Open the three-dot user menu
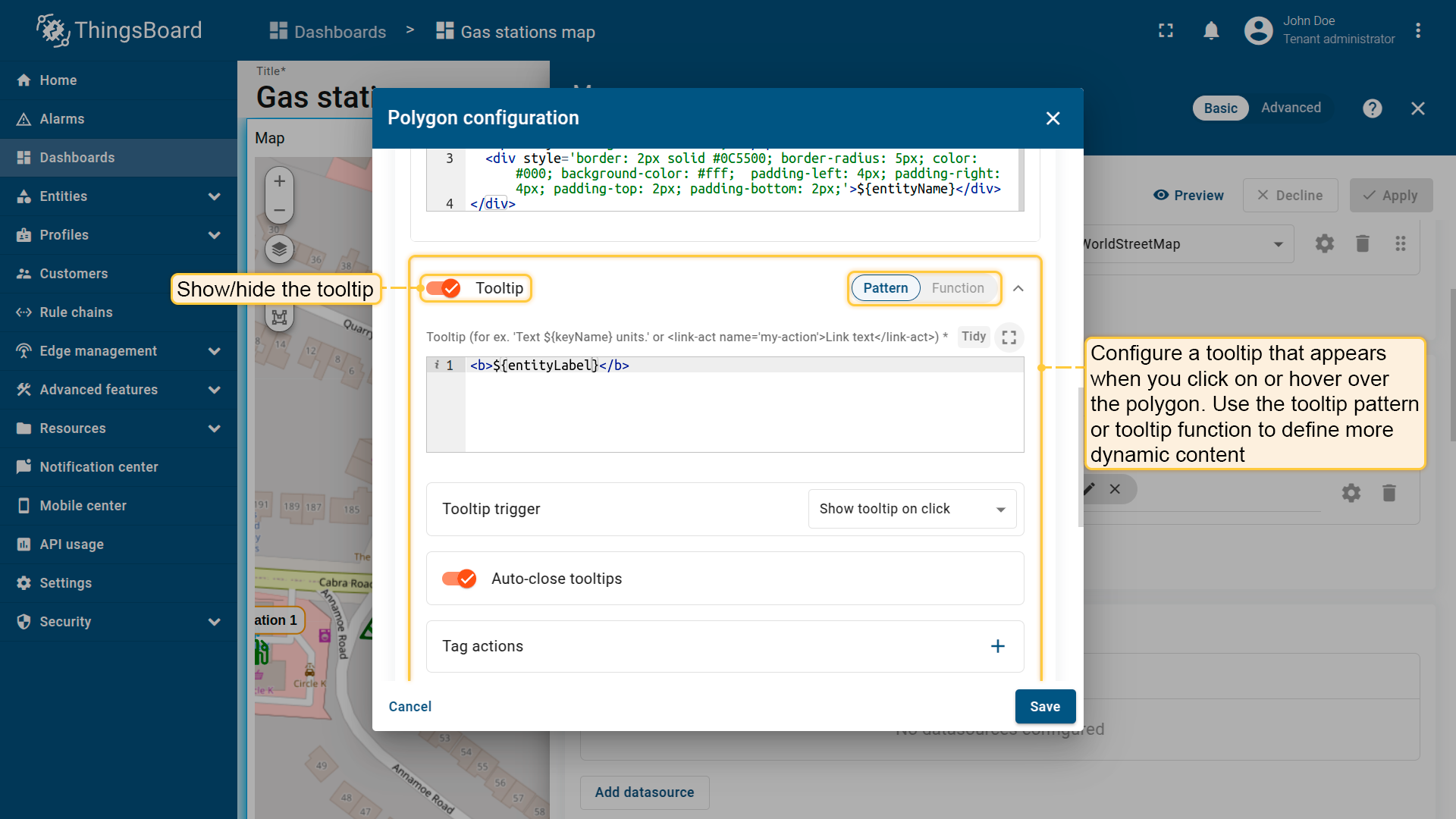This screenshot has height=819, width=1456. (x=1417, y=31)
